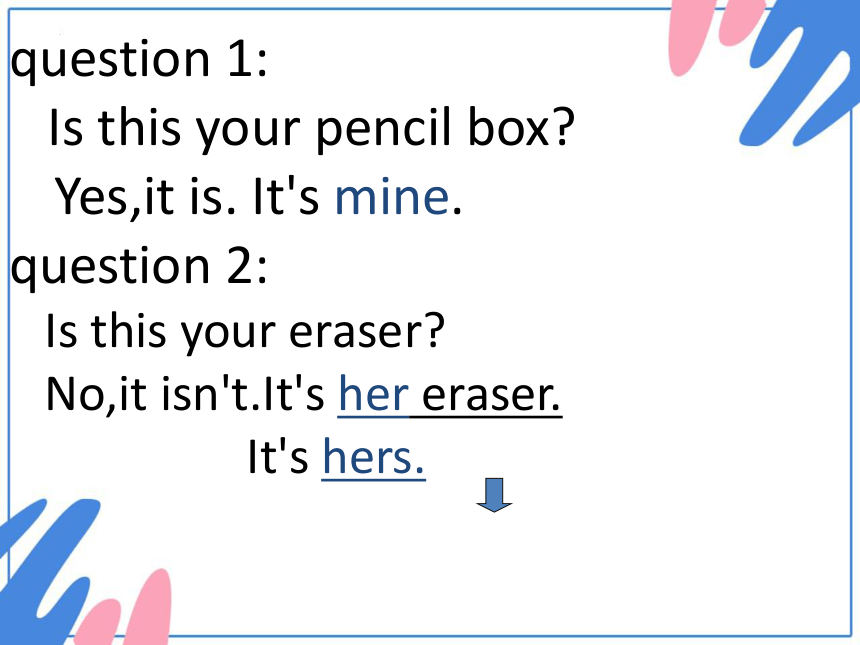This screenshot has height=645, width=860.
Task: Click the "question 2:" heading
Action: 139,267
